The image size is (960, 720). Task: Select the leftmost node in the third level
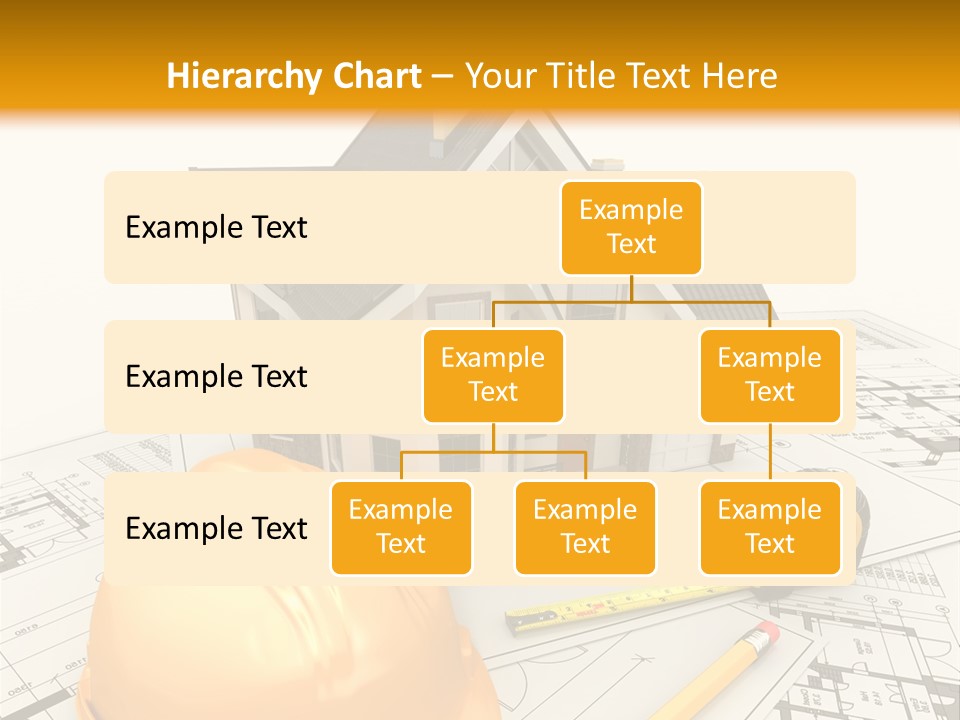401,528
